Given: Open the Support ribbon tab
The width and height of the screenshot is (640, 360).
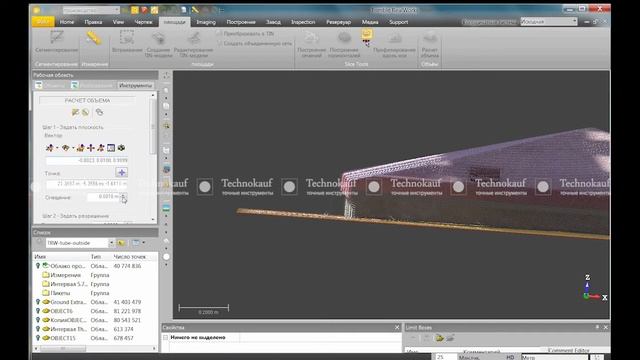Looking at the screenshot, I should click(x=398, y=22).
